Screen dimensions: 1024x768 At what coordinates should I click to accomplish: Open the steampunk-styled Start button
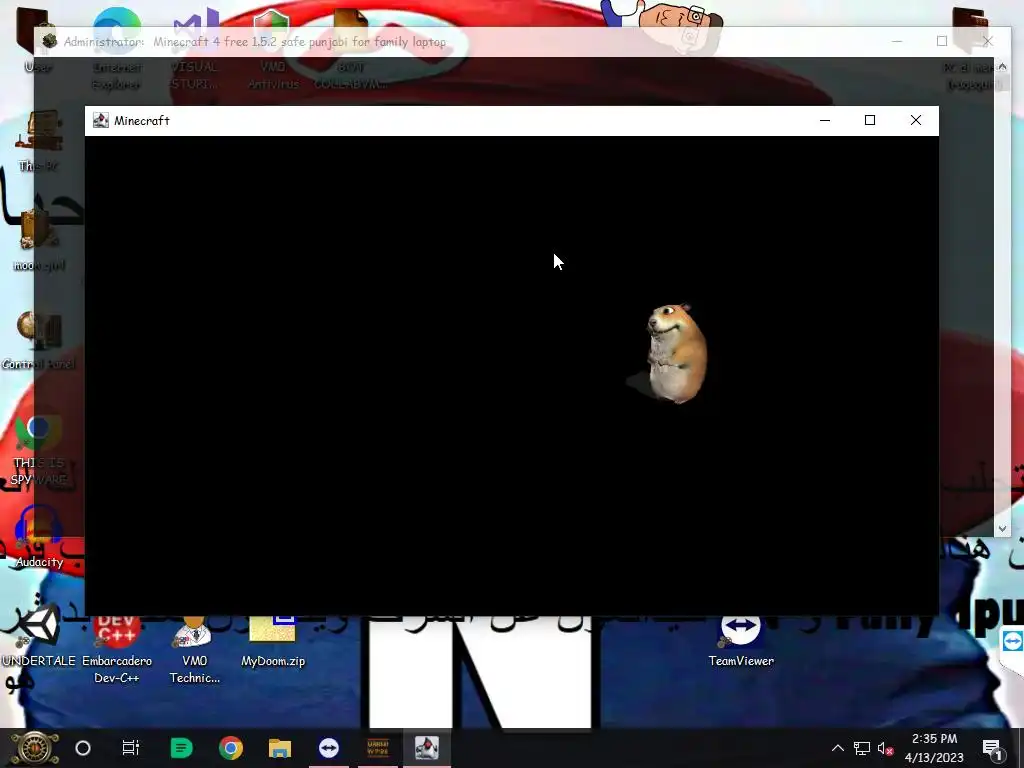[34, 748]
